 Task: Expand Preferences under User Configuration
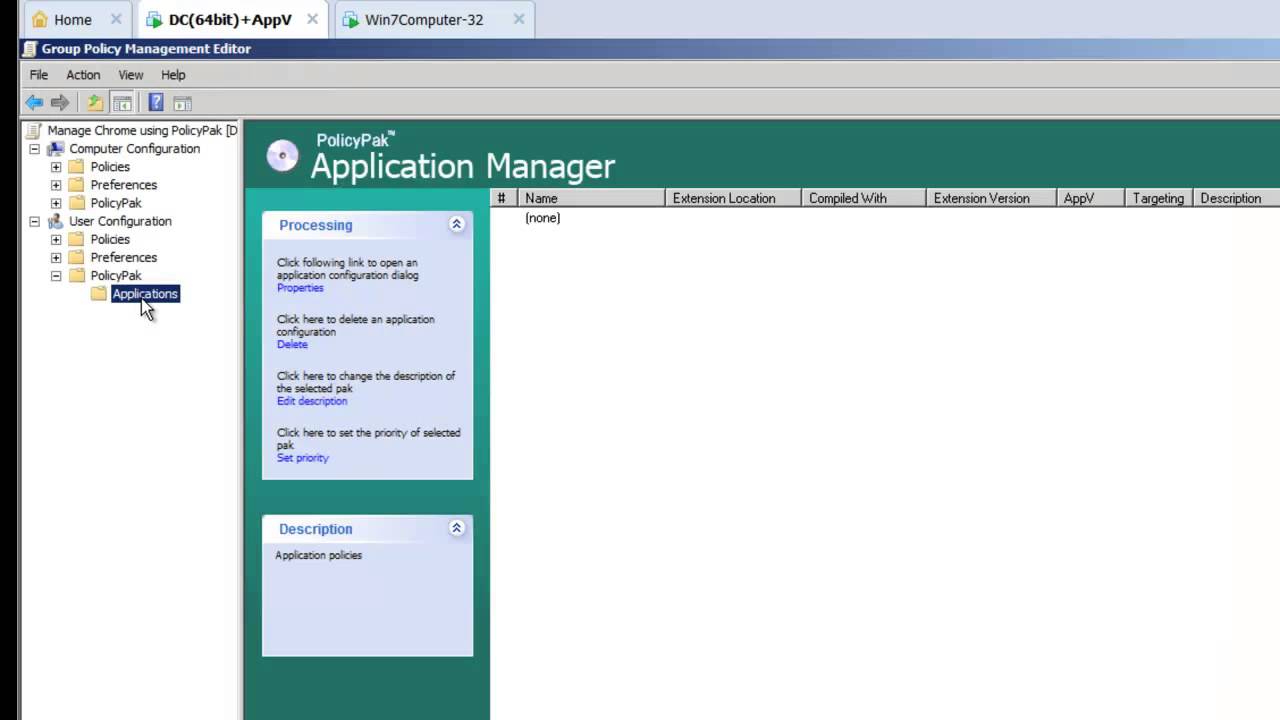point(56,257)
